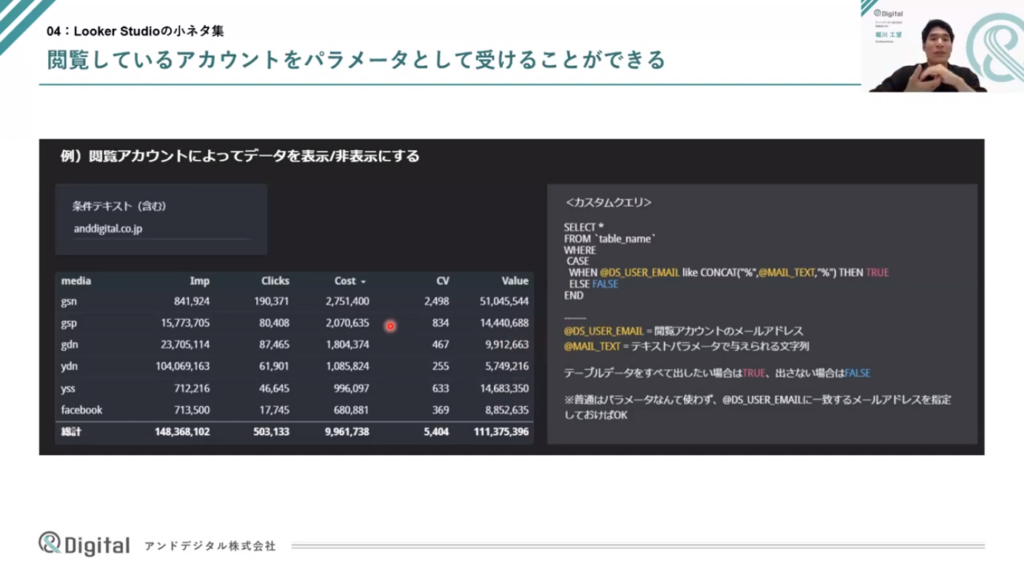Click the SELECT * line in the query
Image resolution: width=1024 pixels, height=575 pixels.
tap(585, 227)
